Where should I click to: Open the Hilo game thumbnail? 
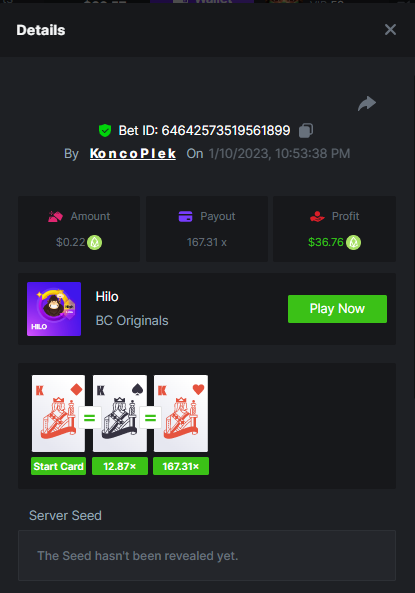click(54, 309)
